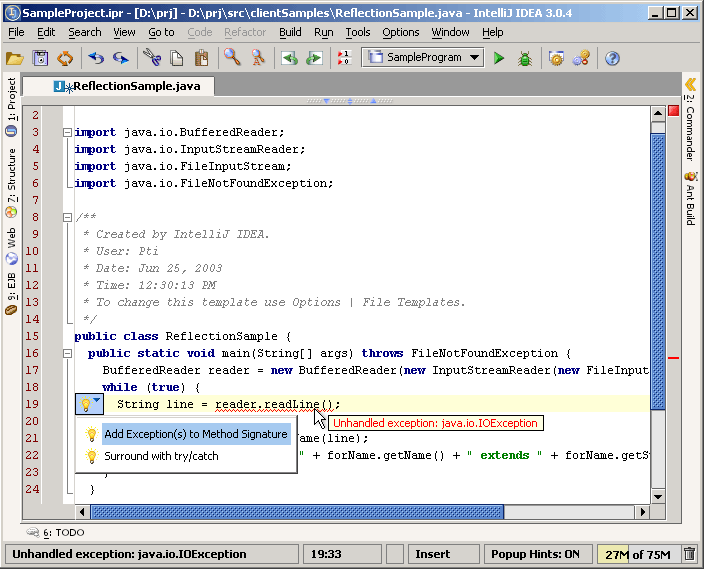Image resolution: width=704 pixels, height=569 pixels.
Task: Navigate Back with green left arrow
Action: point(289,58)
